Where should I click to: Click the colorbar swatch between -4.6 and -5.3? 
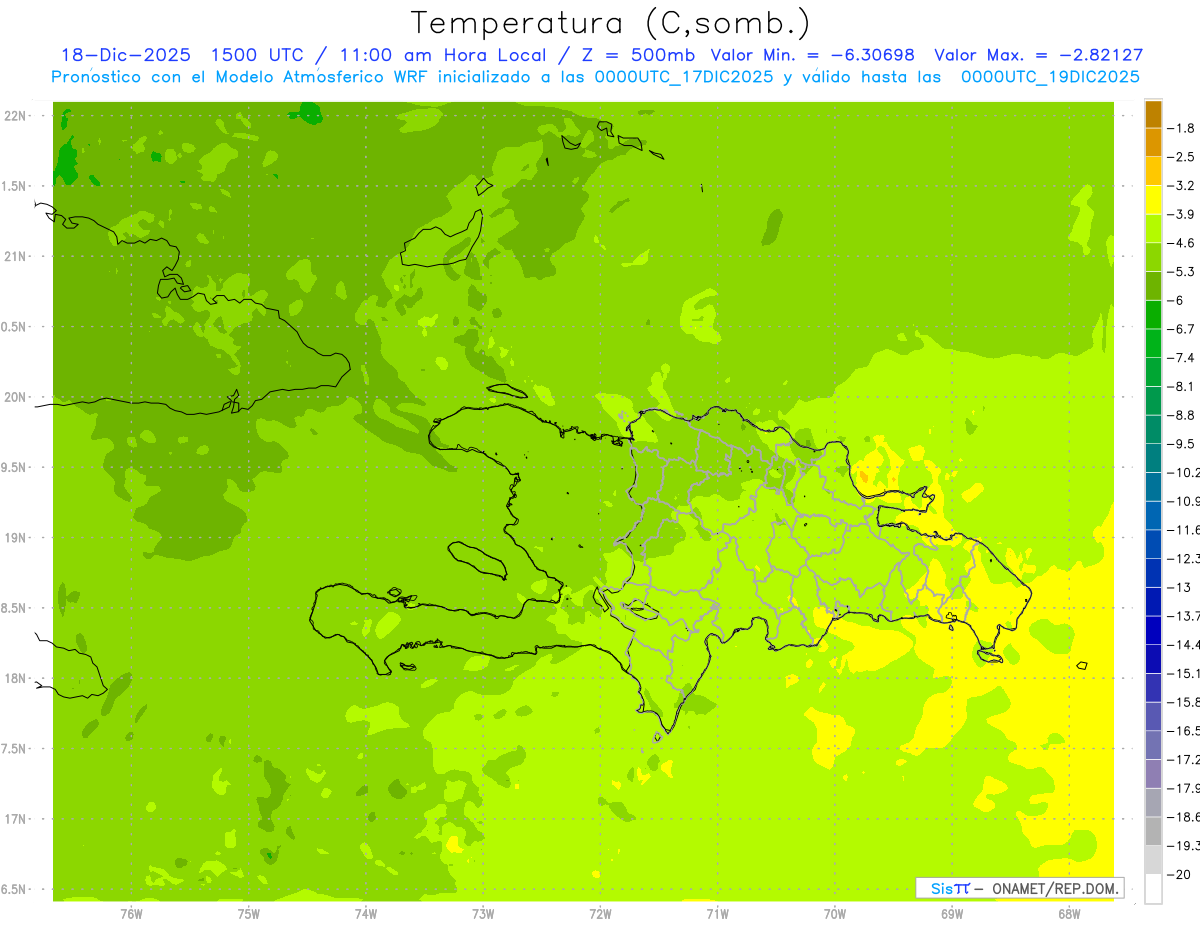(1153, 257)
